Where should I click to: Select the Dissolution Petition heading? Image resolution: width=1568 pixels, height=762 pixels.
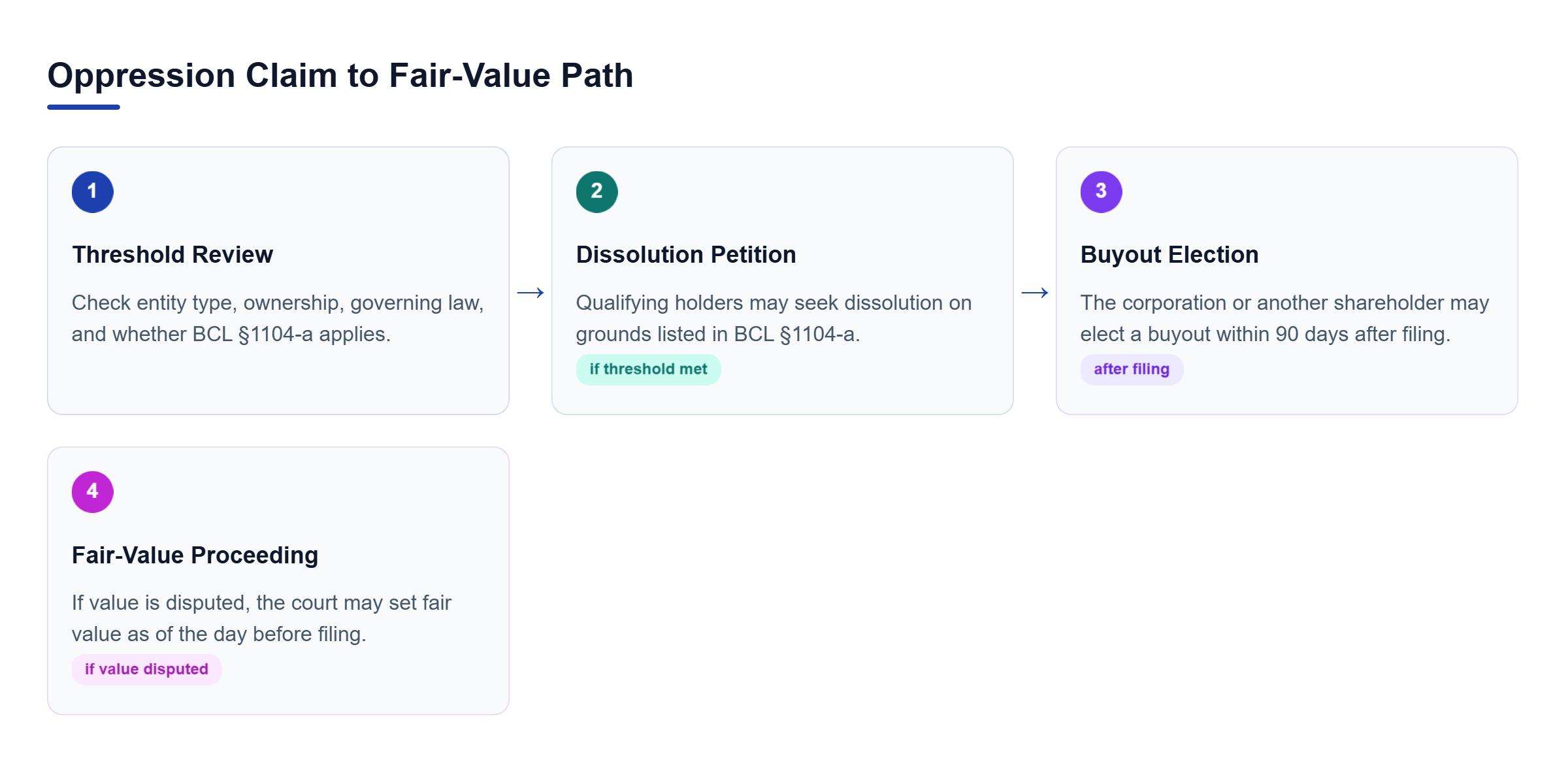click(686, 254)
